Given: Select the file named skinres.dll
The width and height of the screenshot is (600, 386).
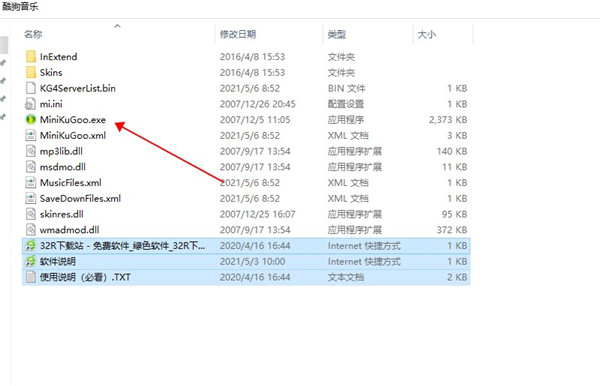Looking at the screenshot, I should [62, 214].
